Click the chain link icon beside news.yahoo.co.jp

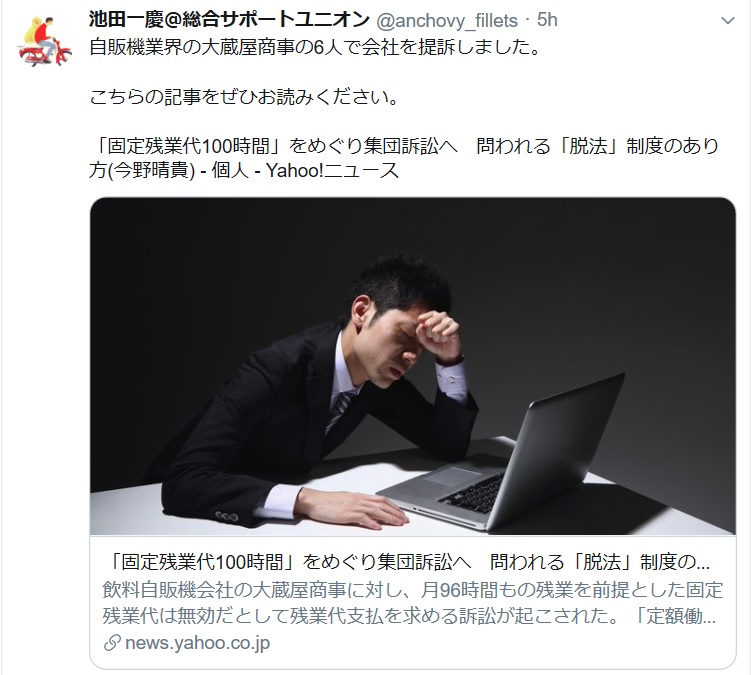[112, 643]
